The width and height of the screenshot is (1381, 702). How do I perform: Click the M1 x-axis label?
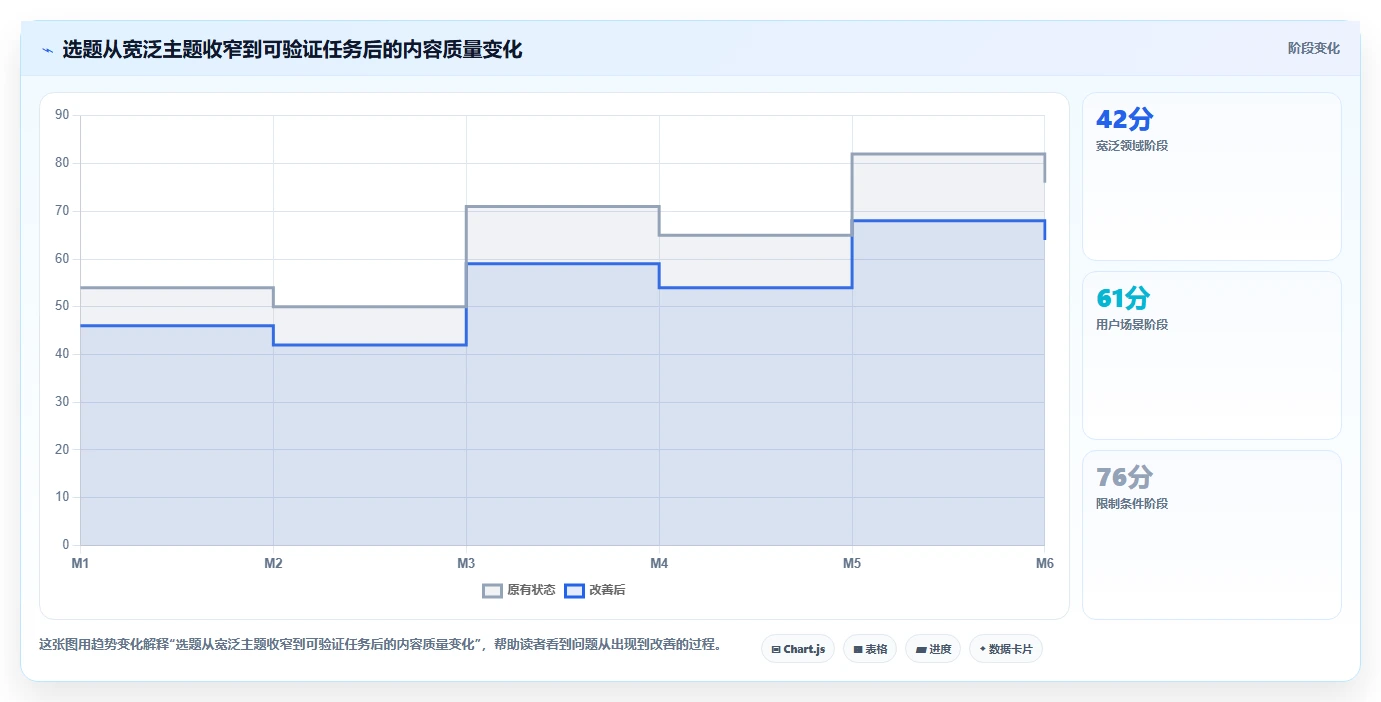coord(80,563)
